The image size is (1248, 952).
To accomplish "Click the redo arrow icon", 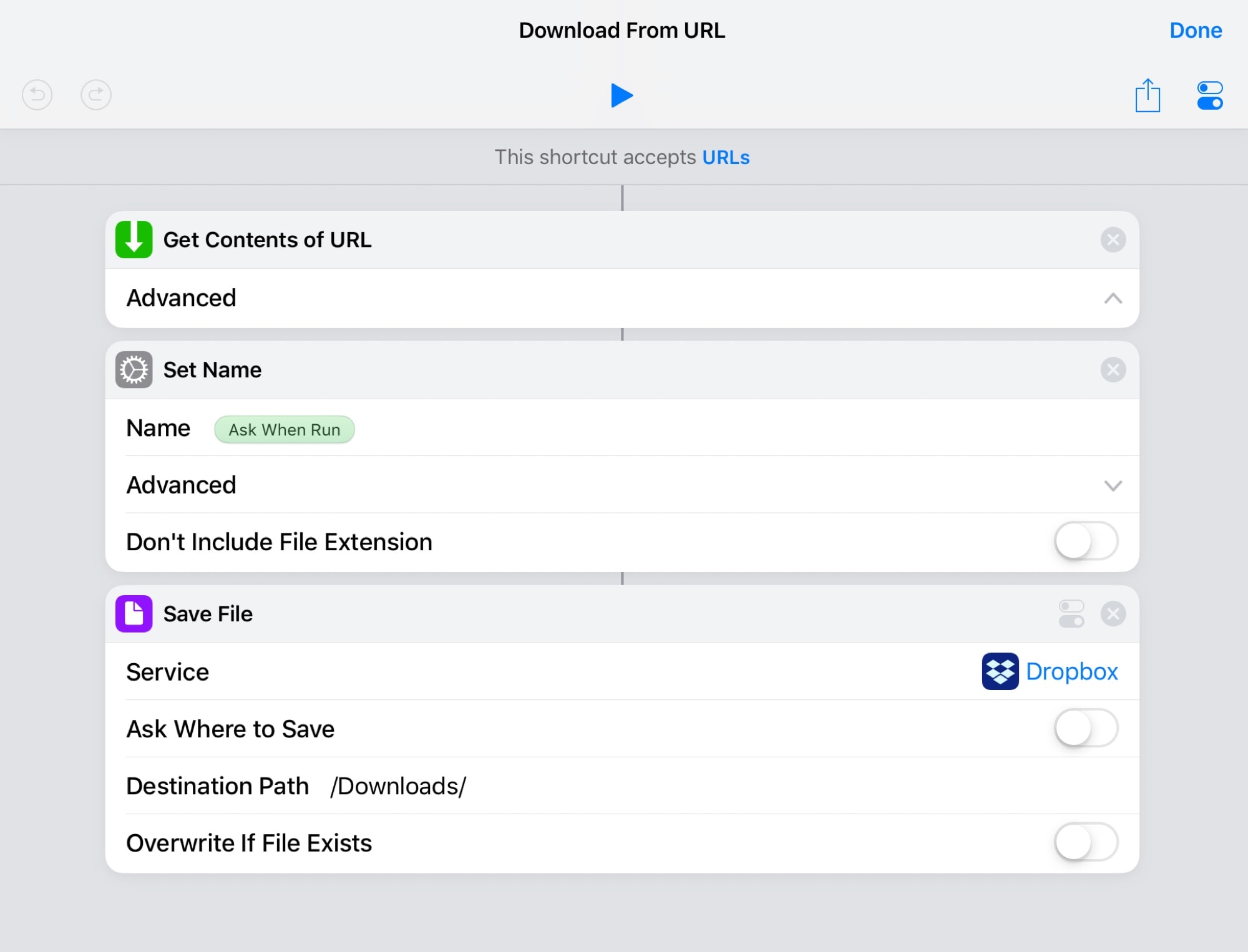I will [95, 95].
